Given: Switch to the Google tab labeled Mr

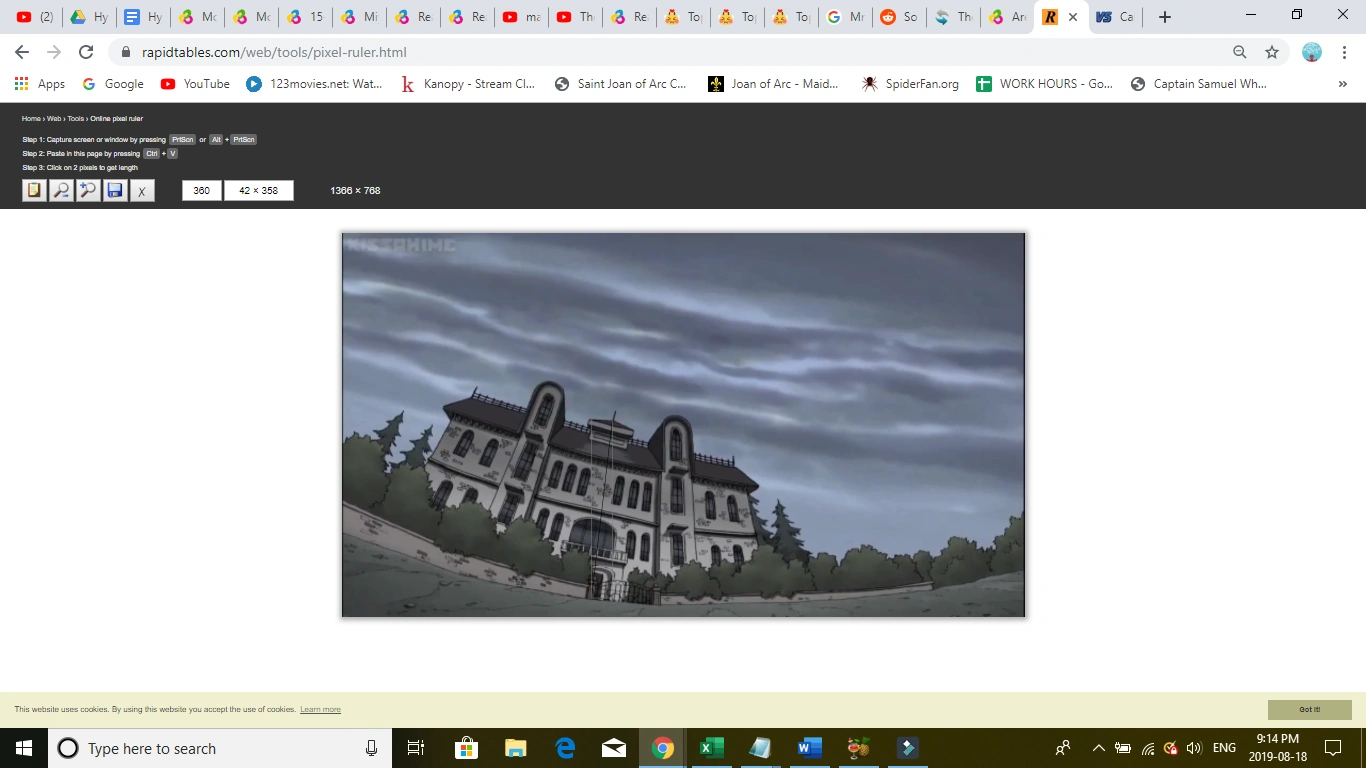Looking at the screenshot, I should (x=845, y=17).
